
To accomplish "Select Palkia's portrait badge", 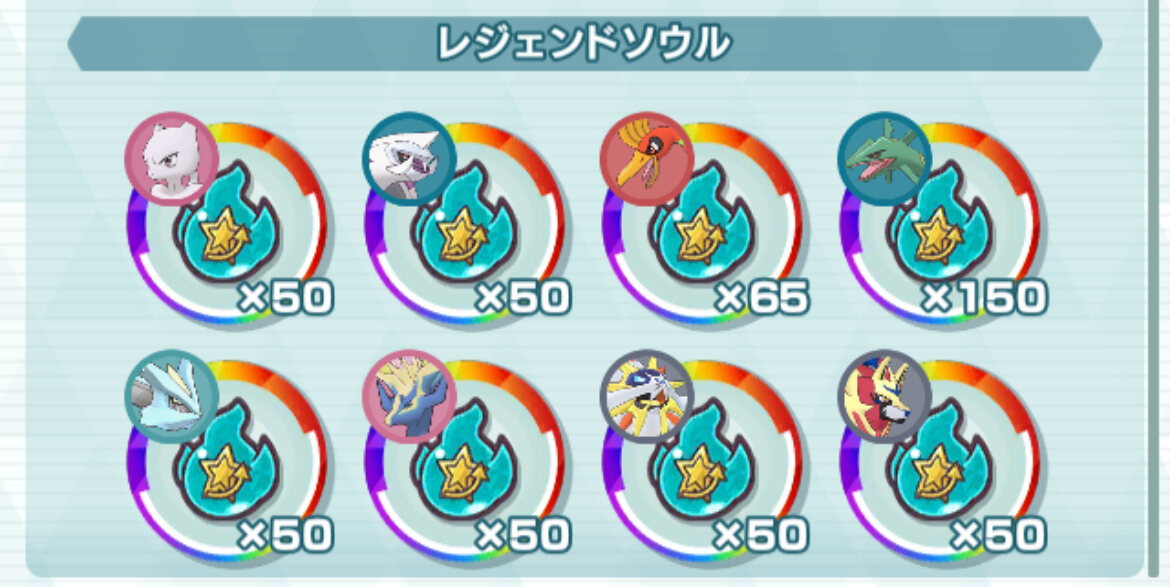I will tap(410, 159).
